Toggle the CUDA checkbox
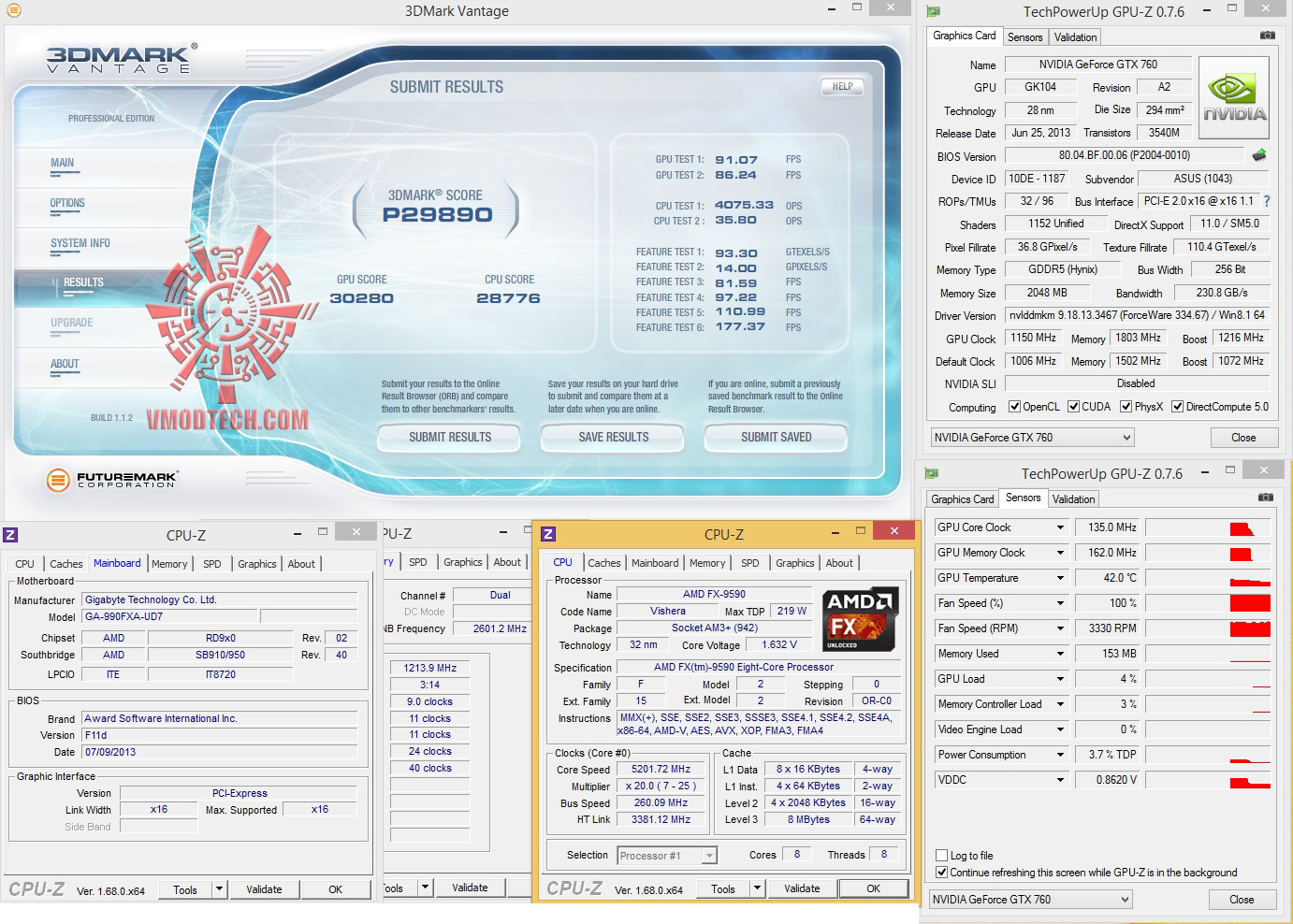Viewport: 1293px width, 924px height. (x=1074, y=407)
